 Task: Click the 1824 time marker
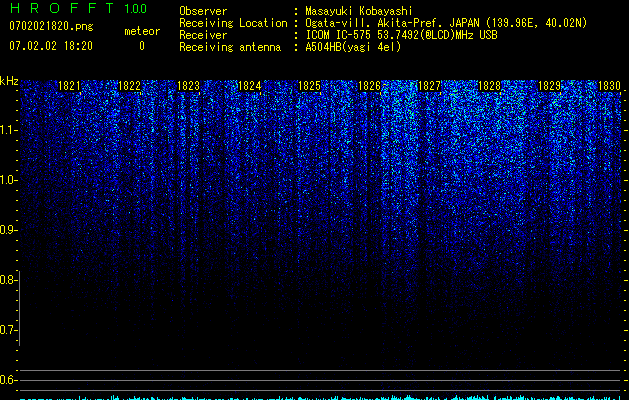pos(250,86)
